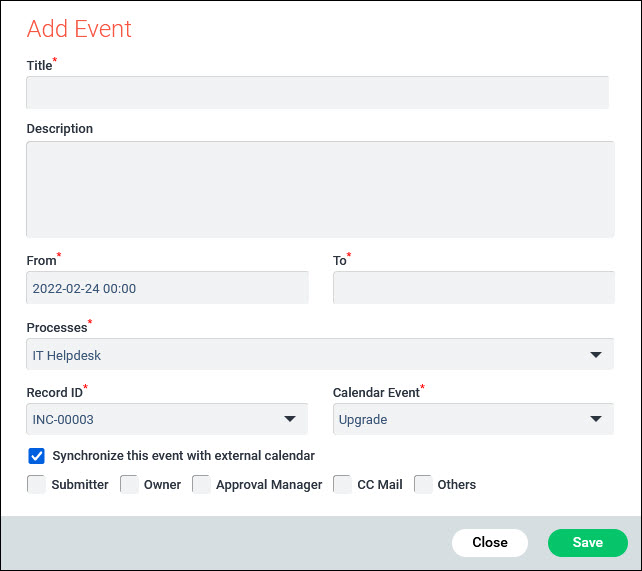This screenshot has height=571, width=642.
Task: Click the arrow icon in Processes field
Action: [596, 355]
